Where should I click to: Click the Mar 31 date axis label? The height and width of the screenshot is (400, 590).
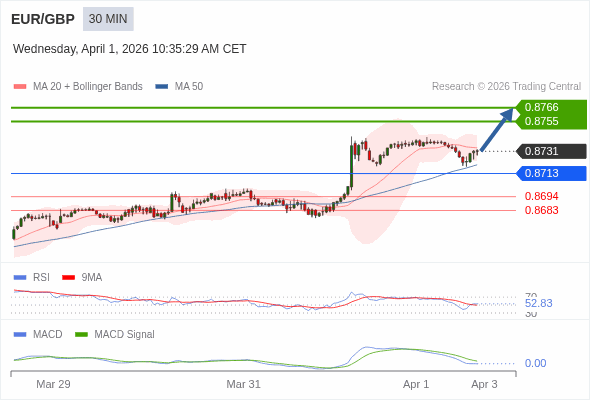tap(243, 384)
